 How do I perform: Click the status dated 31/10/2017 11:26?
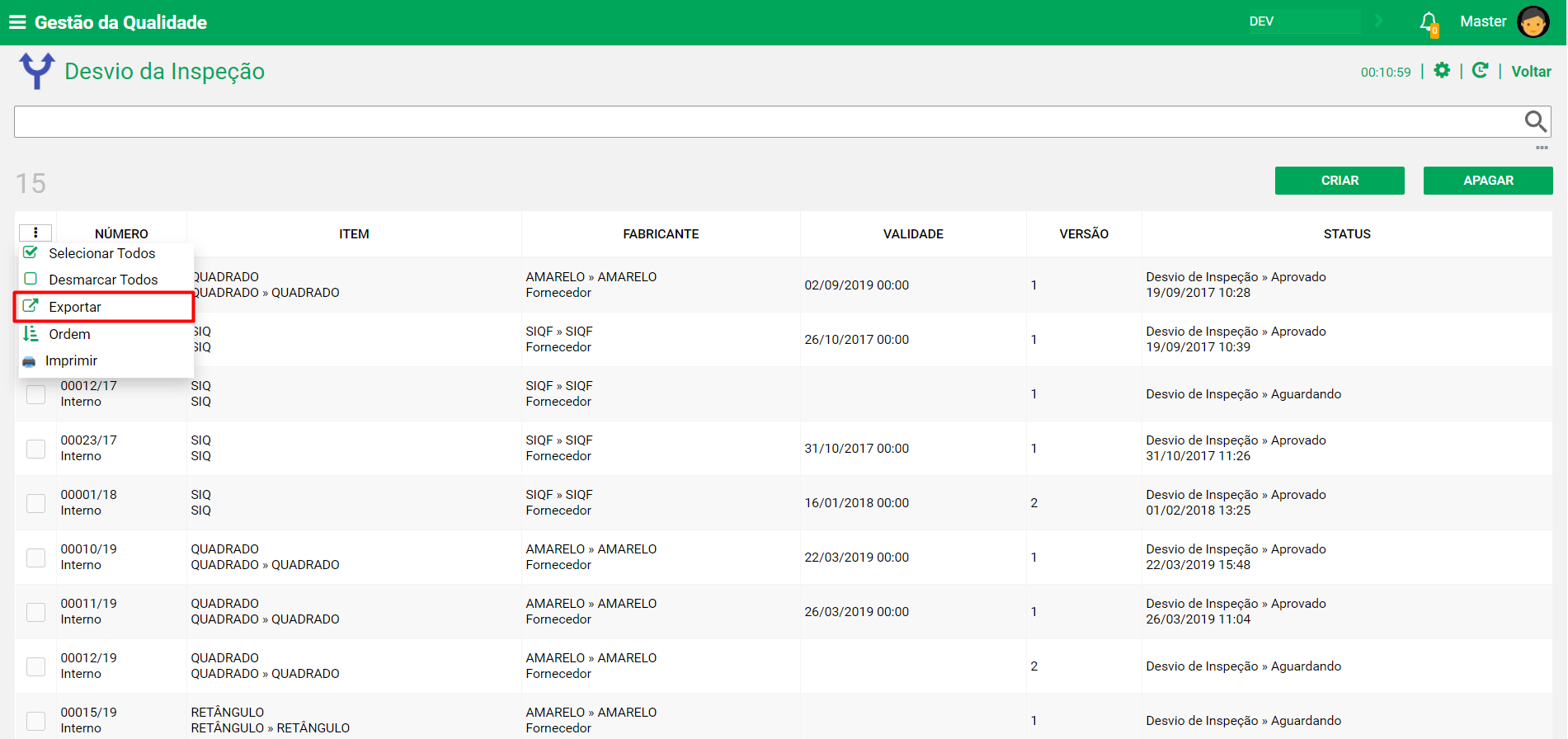[x=1236, y=448]
